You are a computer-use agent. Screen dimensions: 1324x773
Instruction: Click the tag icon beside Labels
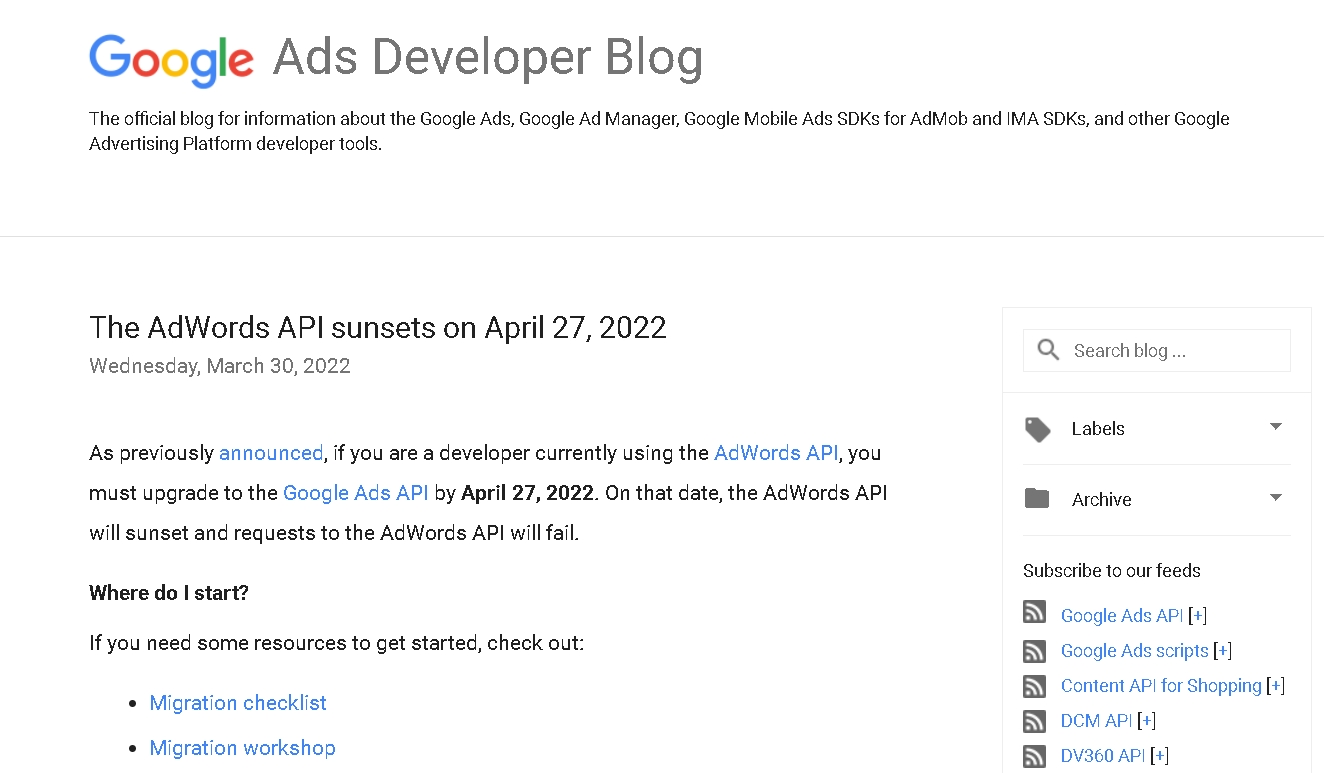pyautogui.click(x=1037, y=428)
